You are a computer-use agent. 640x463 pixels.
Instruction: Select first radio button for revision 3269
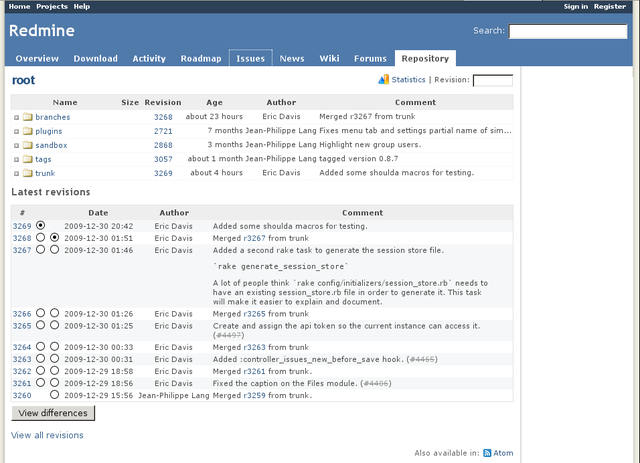[40, 225]
